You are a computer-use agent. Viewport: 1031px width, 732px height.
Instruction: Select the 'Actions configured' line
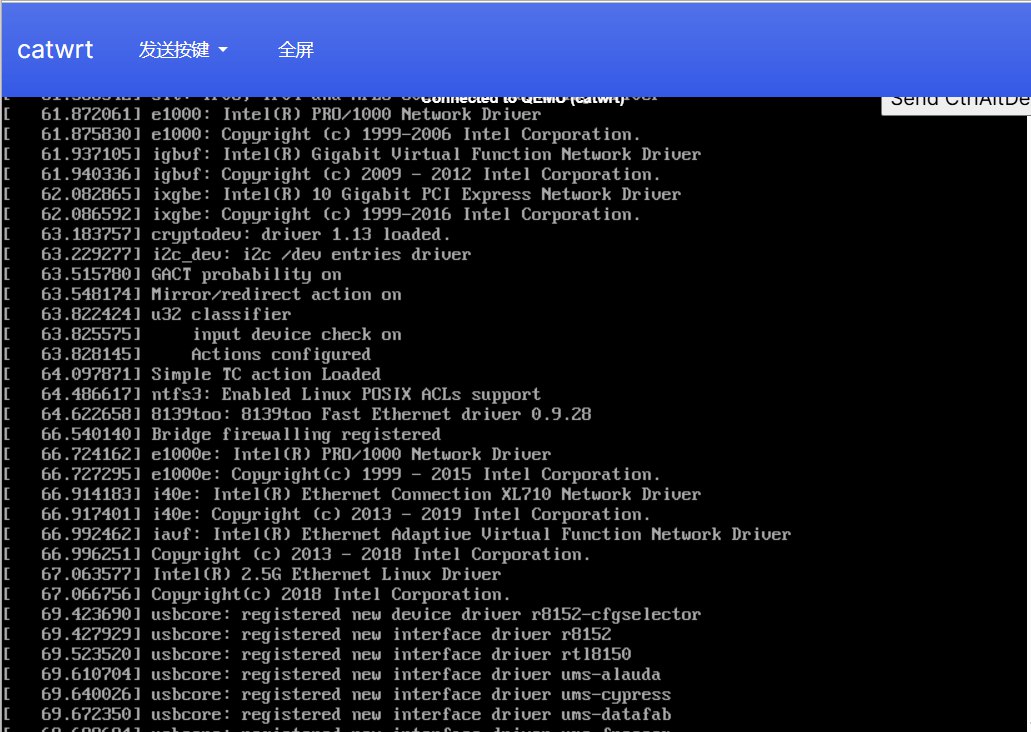pyautogui.click(x=187, y=354)
